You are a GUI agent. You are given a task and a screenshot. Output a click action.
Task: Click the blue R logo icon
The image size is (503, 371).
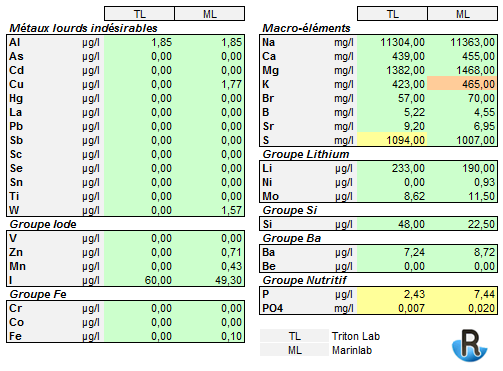coord(470,345)
